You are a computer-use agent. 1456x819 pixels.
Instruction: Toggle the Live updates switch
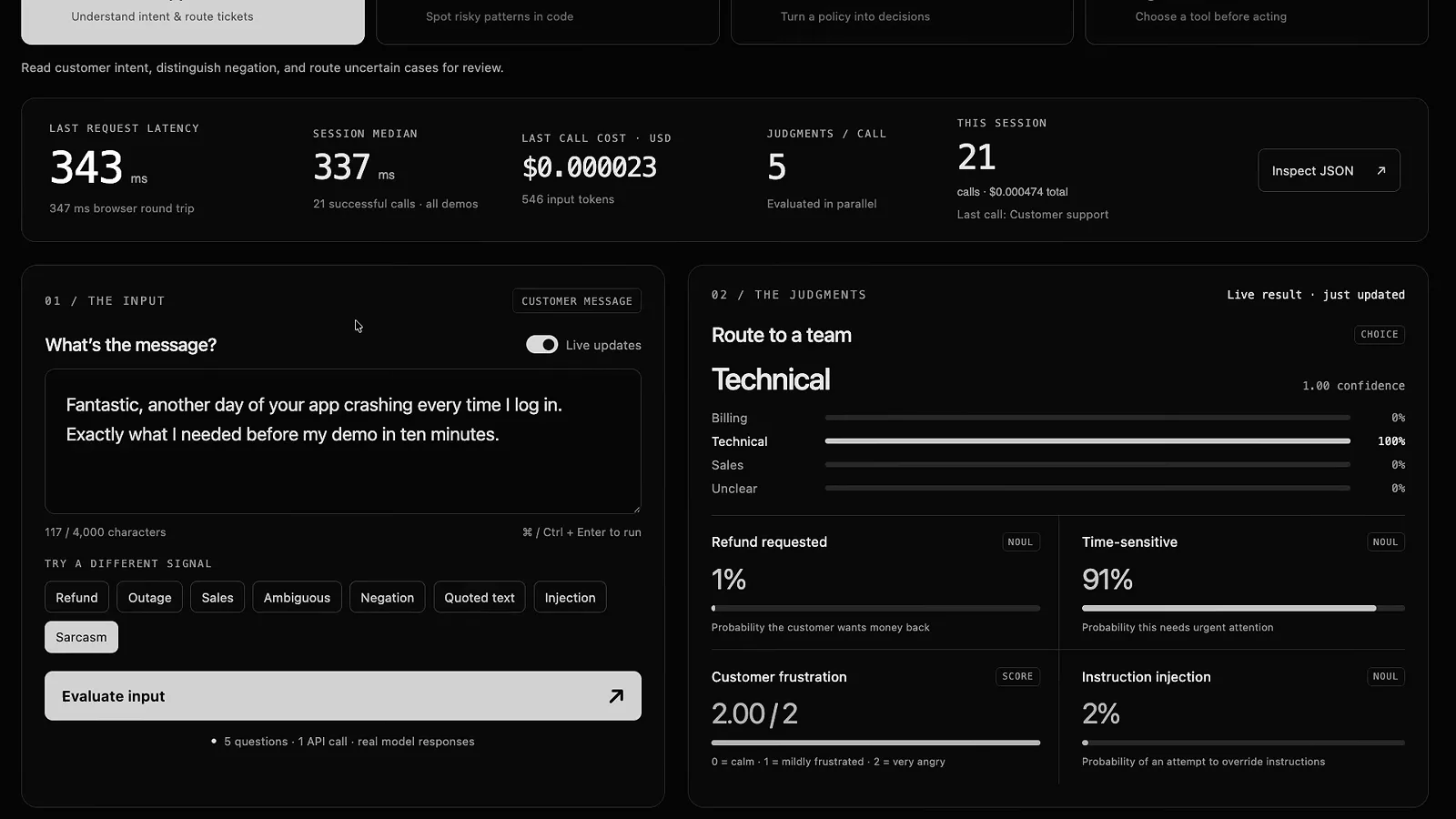pyautogui.click(x=541, y=345)
